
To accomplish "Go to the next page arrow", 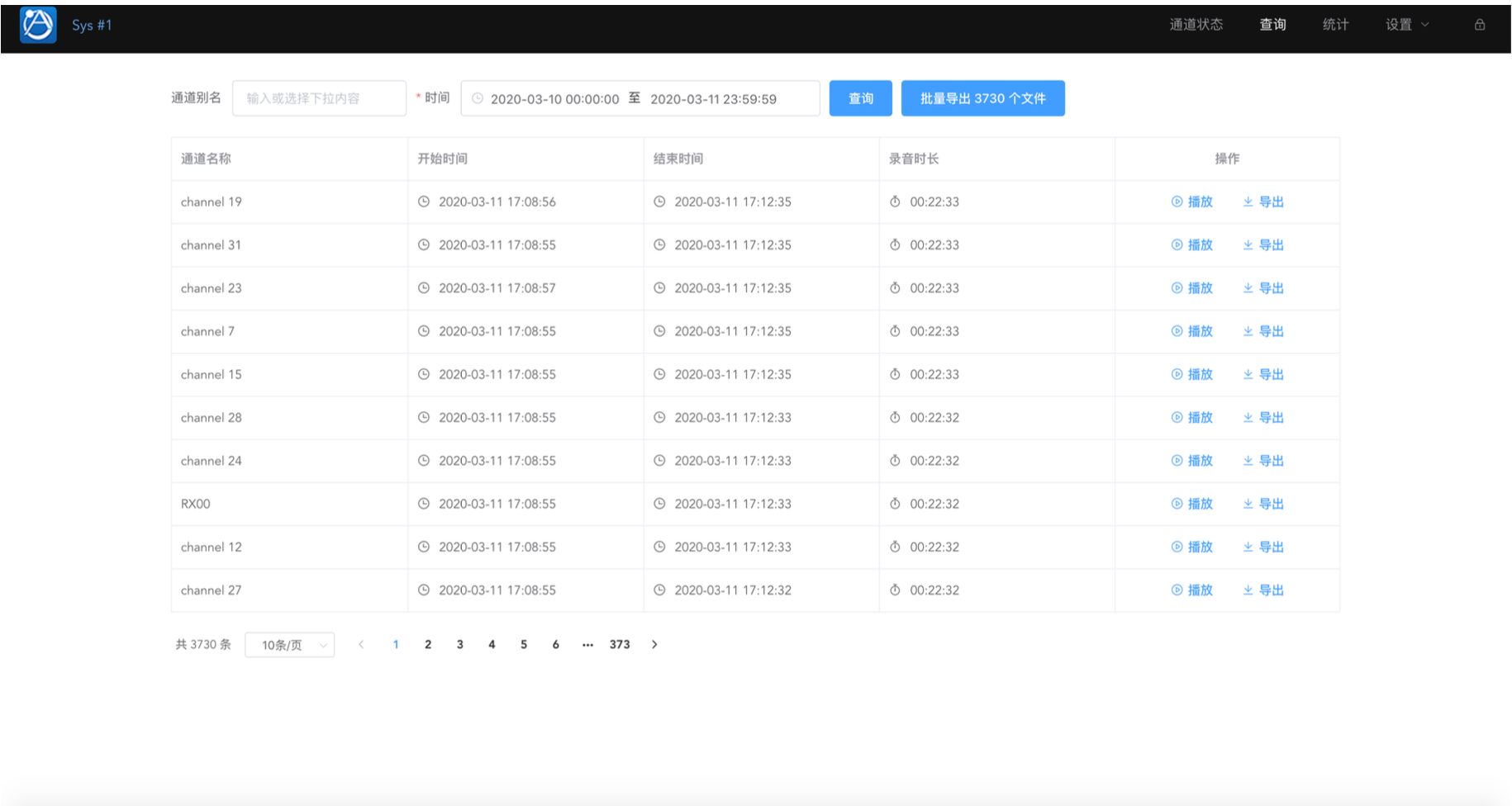I will pyautogui.click(x=654, y=645).
